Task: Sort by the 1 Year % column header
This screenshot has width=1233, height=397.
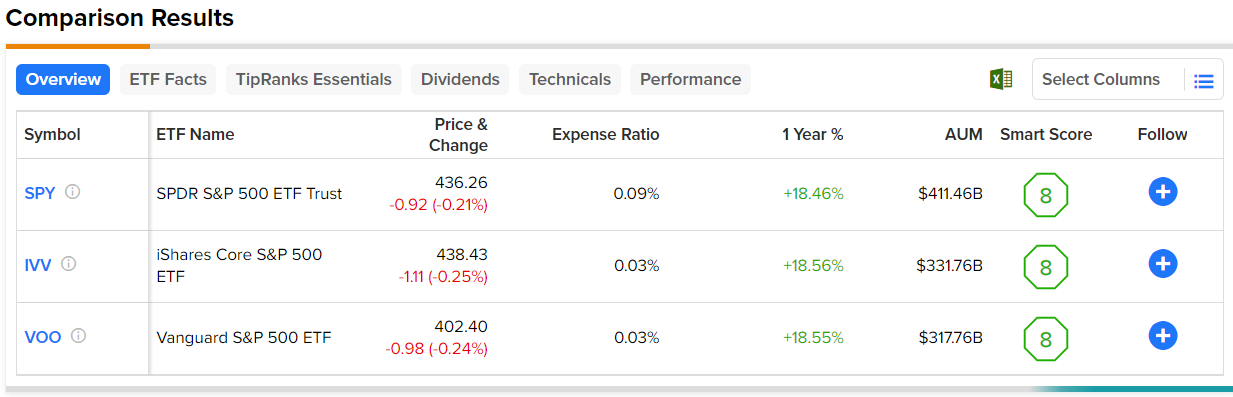Action: (812, 134)
